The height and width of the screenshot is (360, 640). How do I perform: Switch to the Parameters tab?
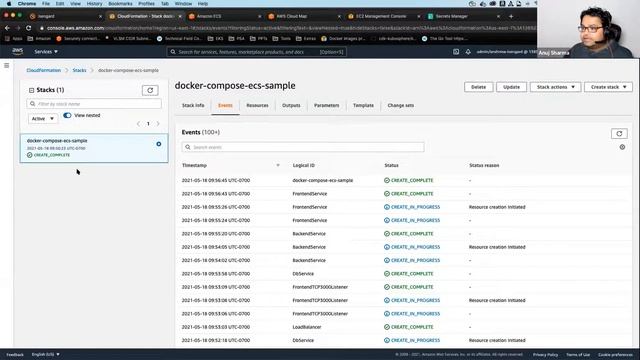pos(327,105)
